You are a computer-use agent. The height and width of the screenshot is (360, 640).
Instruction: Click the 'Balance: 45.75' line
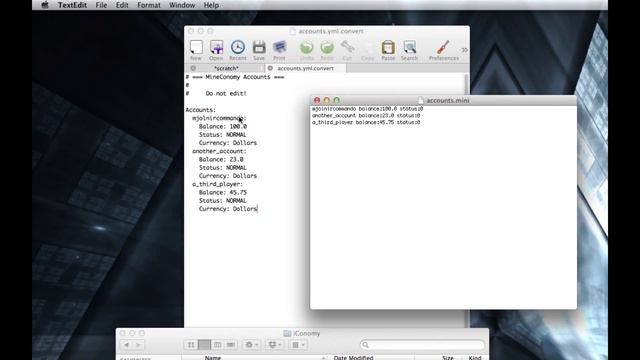[223, 192]
